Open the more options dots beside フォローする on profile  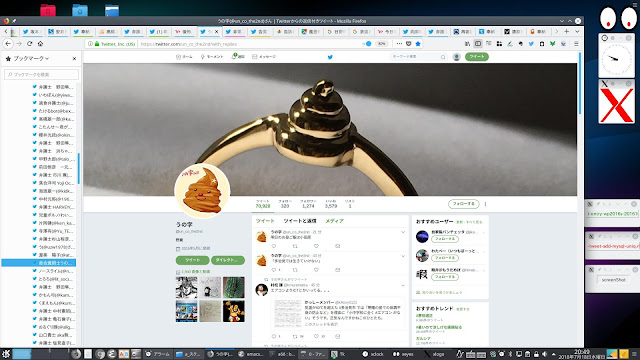485,204
